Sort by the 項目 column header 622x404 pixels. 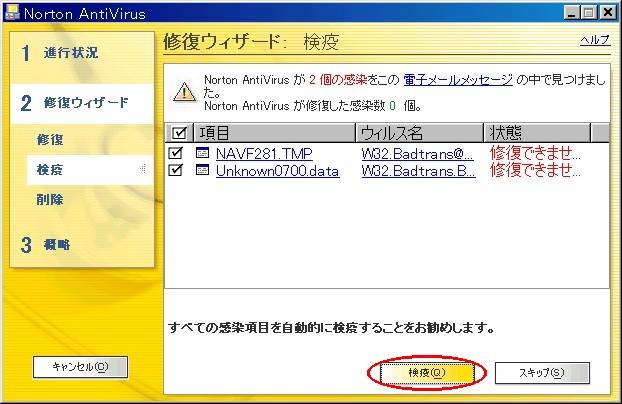275,133
